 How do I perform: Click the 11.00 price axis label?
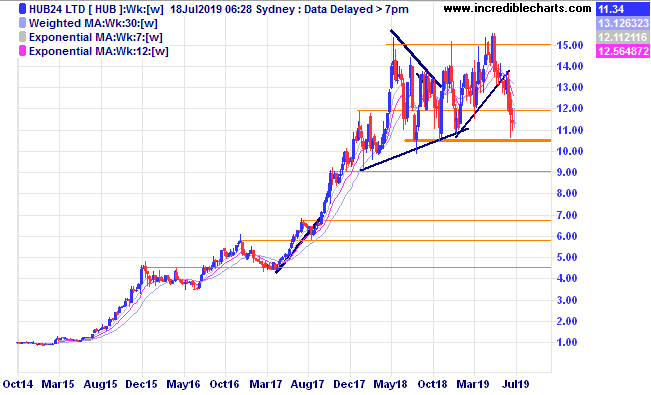point(569,130)
